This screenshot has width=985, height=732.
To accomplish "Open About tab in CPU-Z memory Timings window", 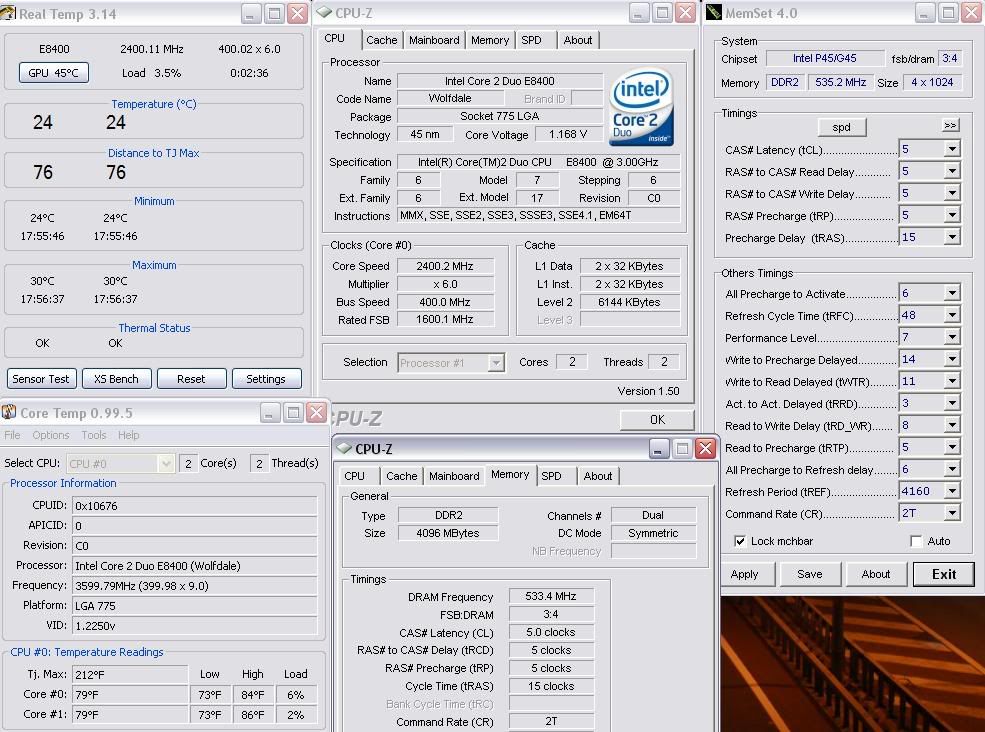I will pyautogui.click(x=598, y=476).
